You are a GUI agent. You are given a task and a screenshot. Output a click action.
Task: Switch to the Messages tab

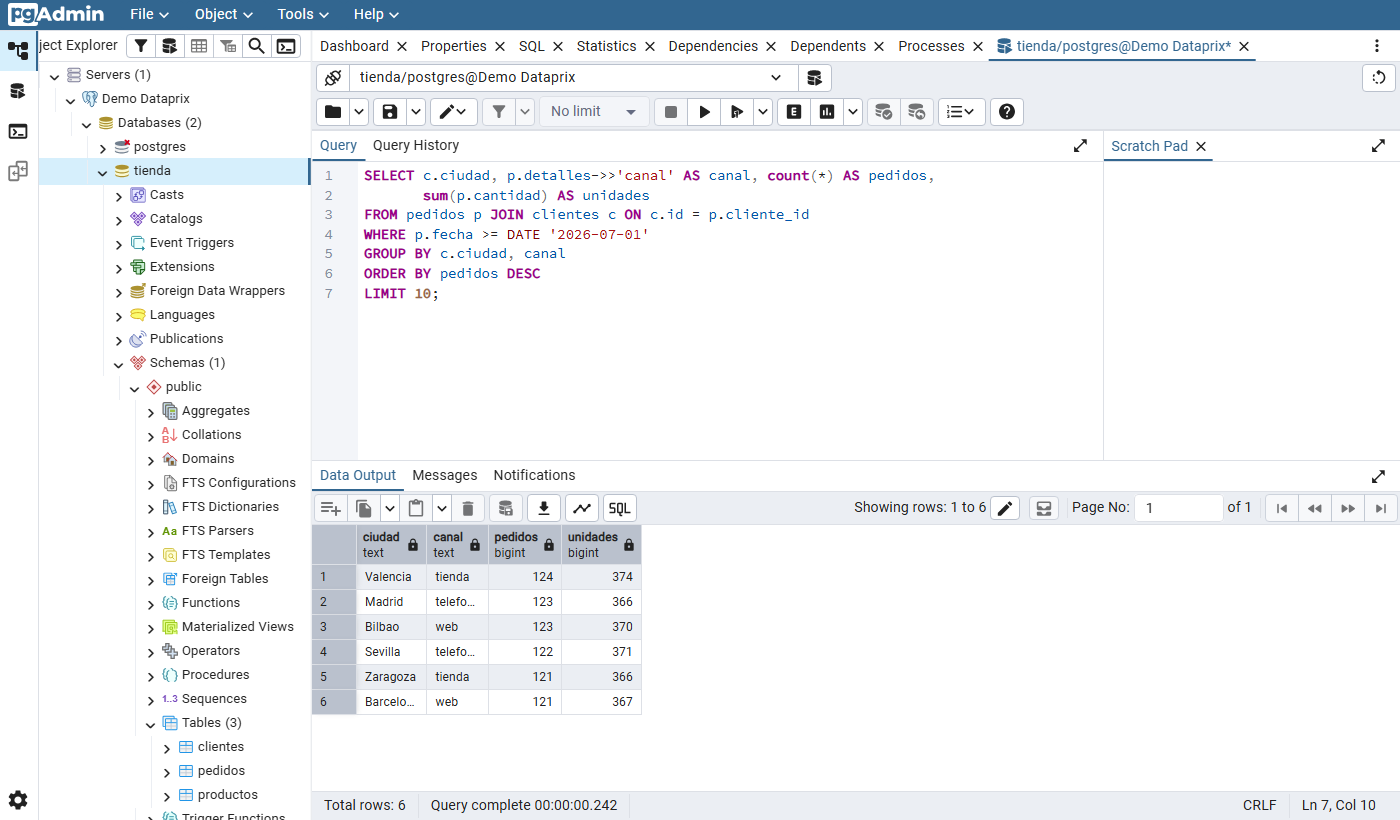(x=445, y=475)
